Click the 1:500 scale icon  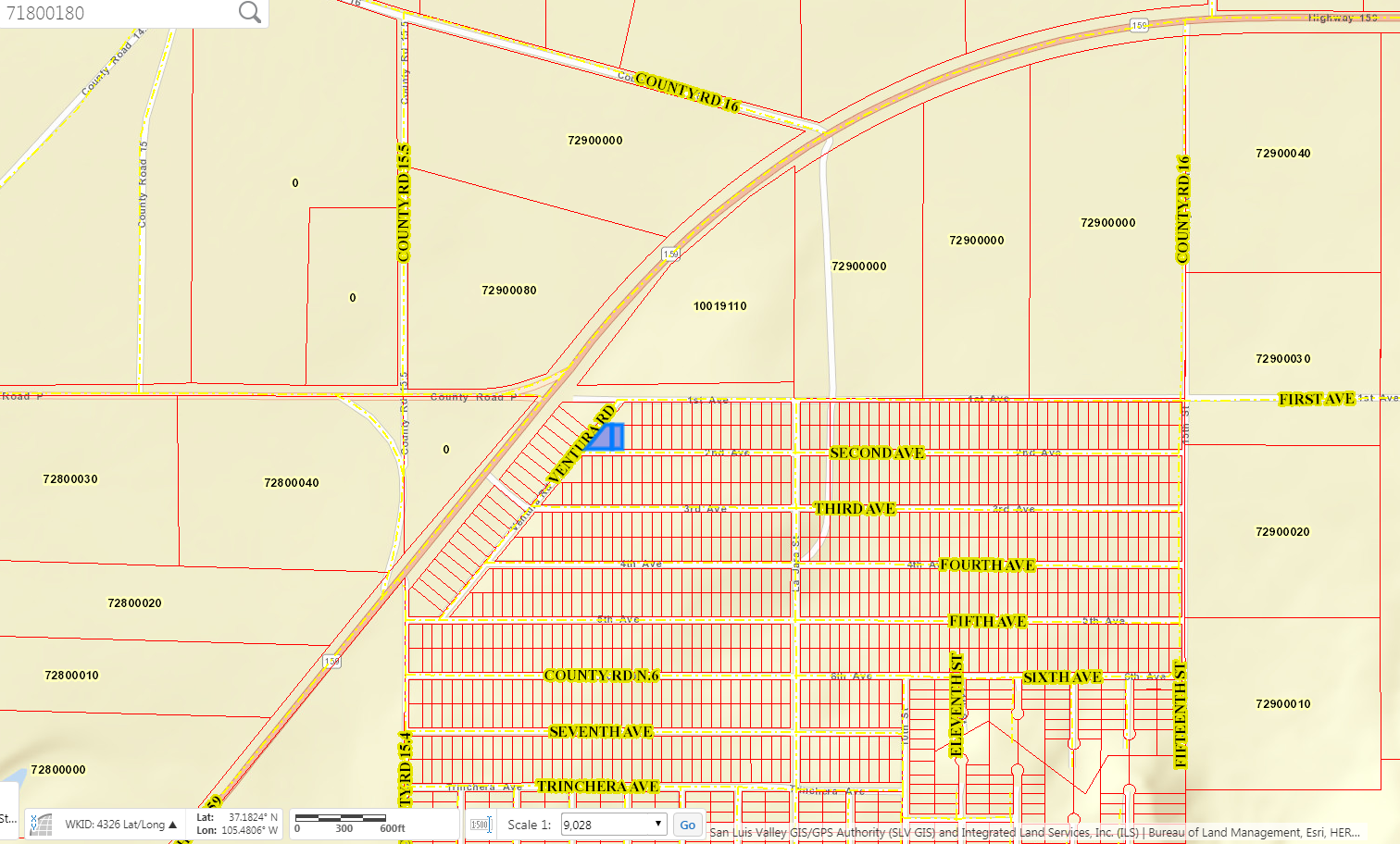click(x=480, y=825)
